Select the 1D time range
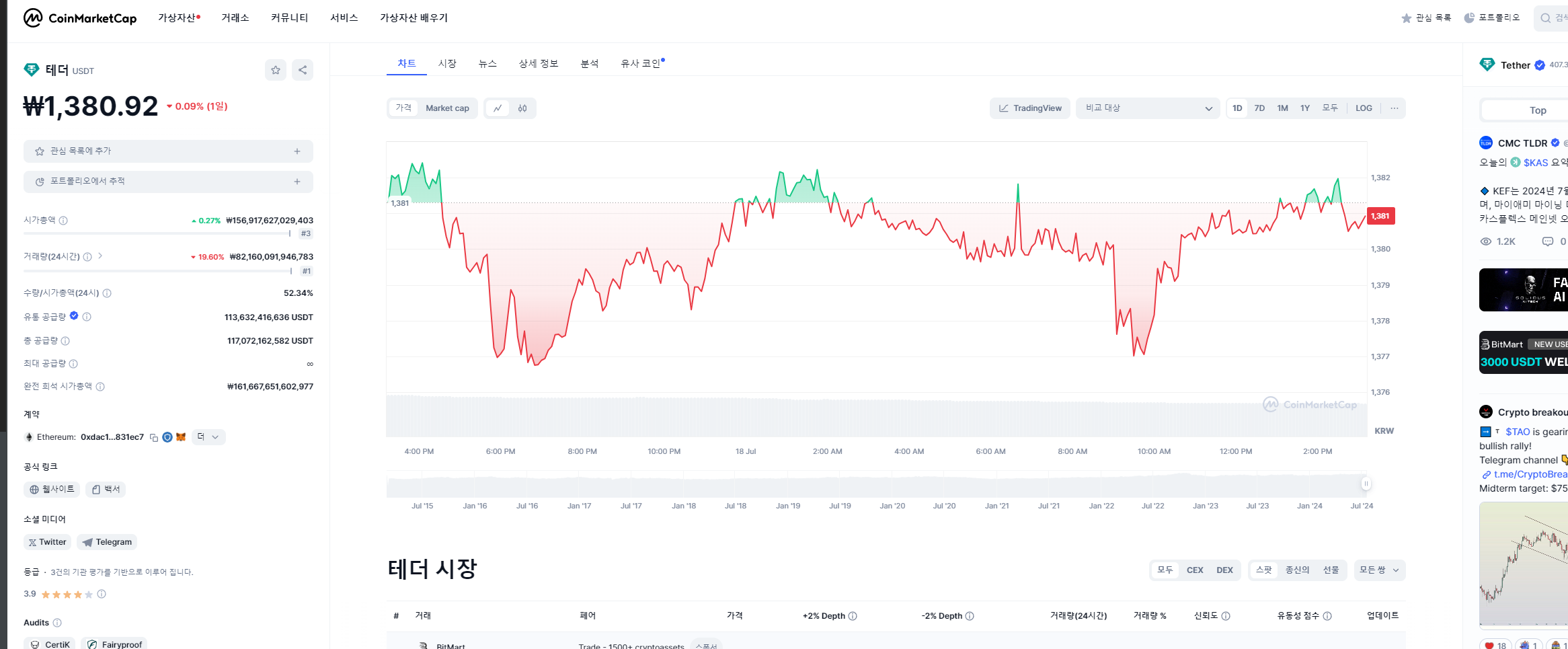Viewport: 1568px width, 649px height. pyautogui.click(x=1237, y=108)
